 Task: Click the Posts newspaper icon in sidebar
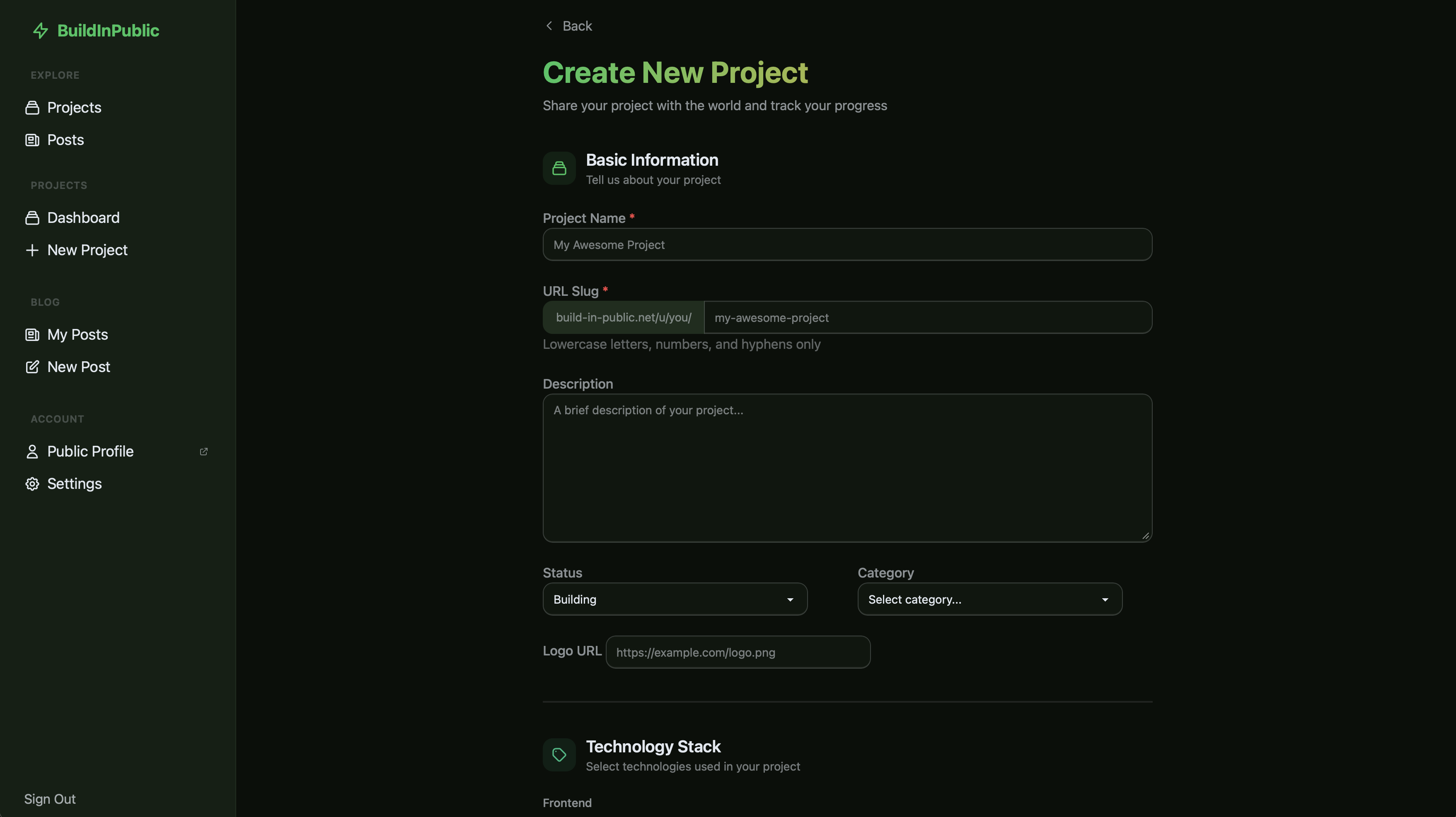[32, 140]
